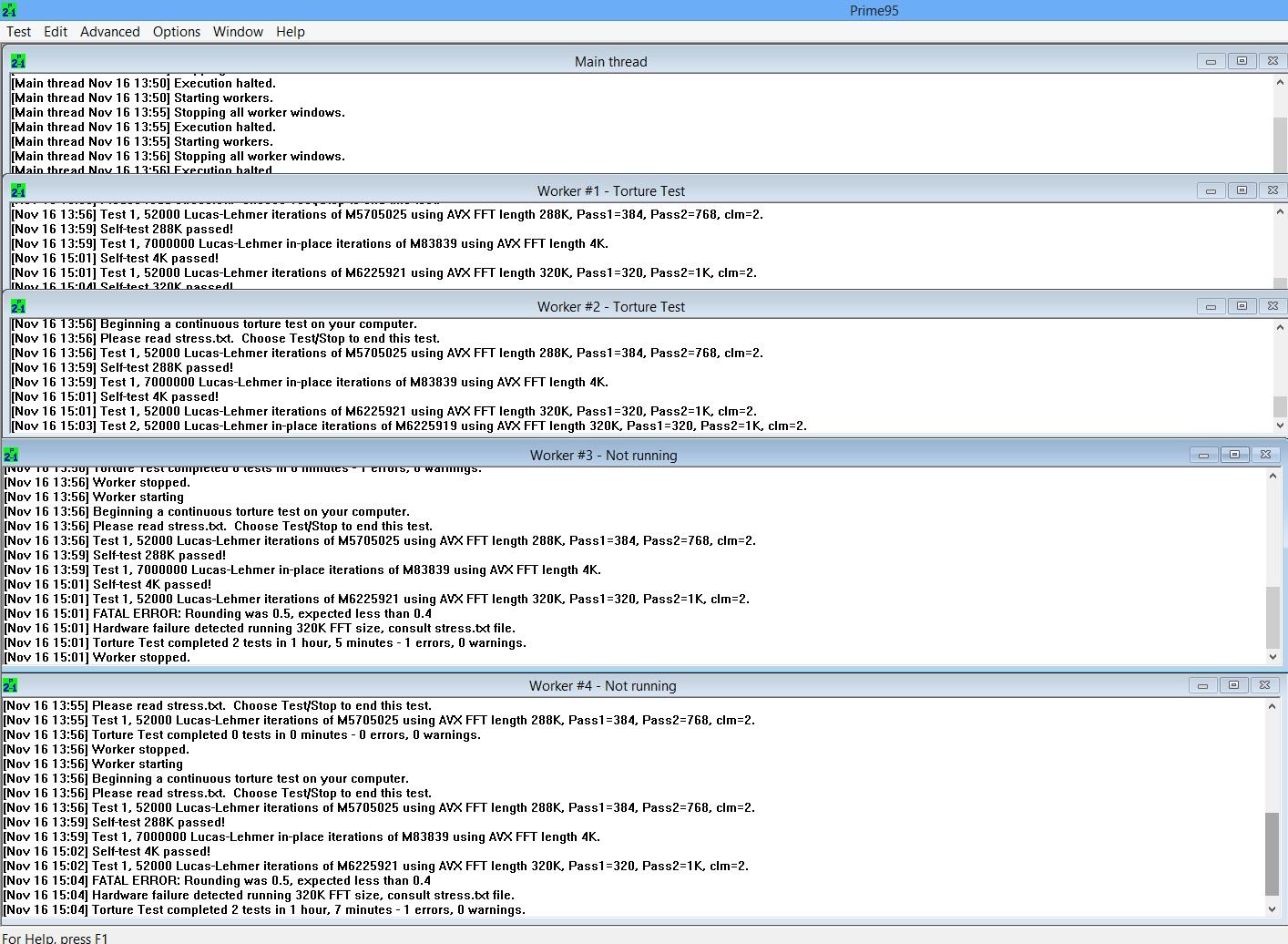Maximize the Worker #4 Not running window
Image resolution: width=1288 pixels, height=944 pixels.
coord(1233,685)
